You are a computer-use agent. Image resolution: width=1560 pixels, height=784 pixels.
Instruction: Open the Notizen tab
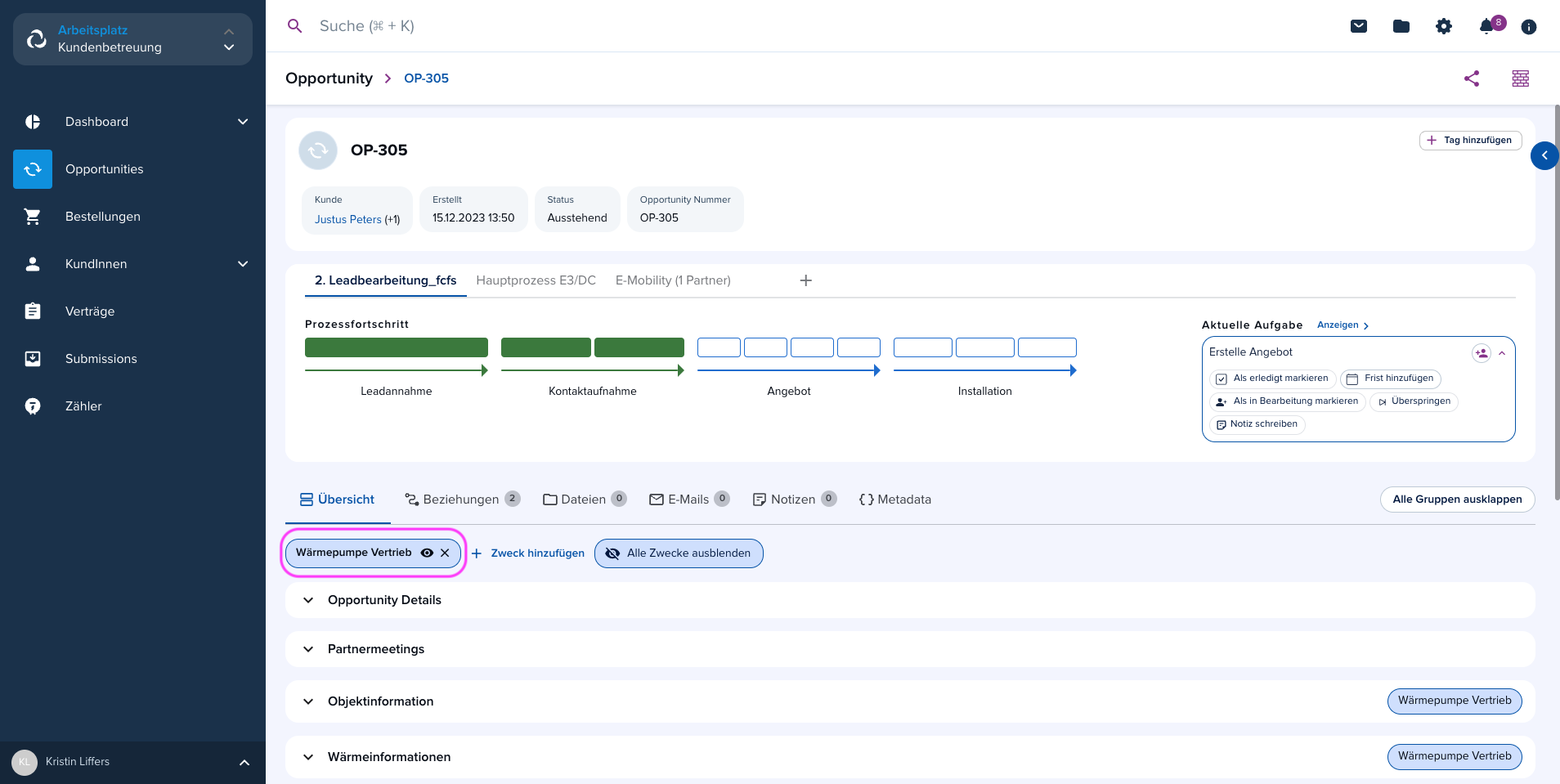point(794,500)
